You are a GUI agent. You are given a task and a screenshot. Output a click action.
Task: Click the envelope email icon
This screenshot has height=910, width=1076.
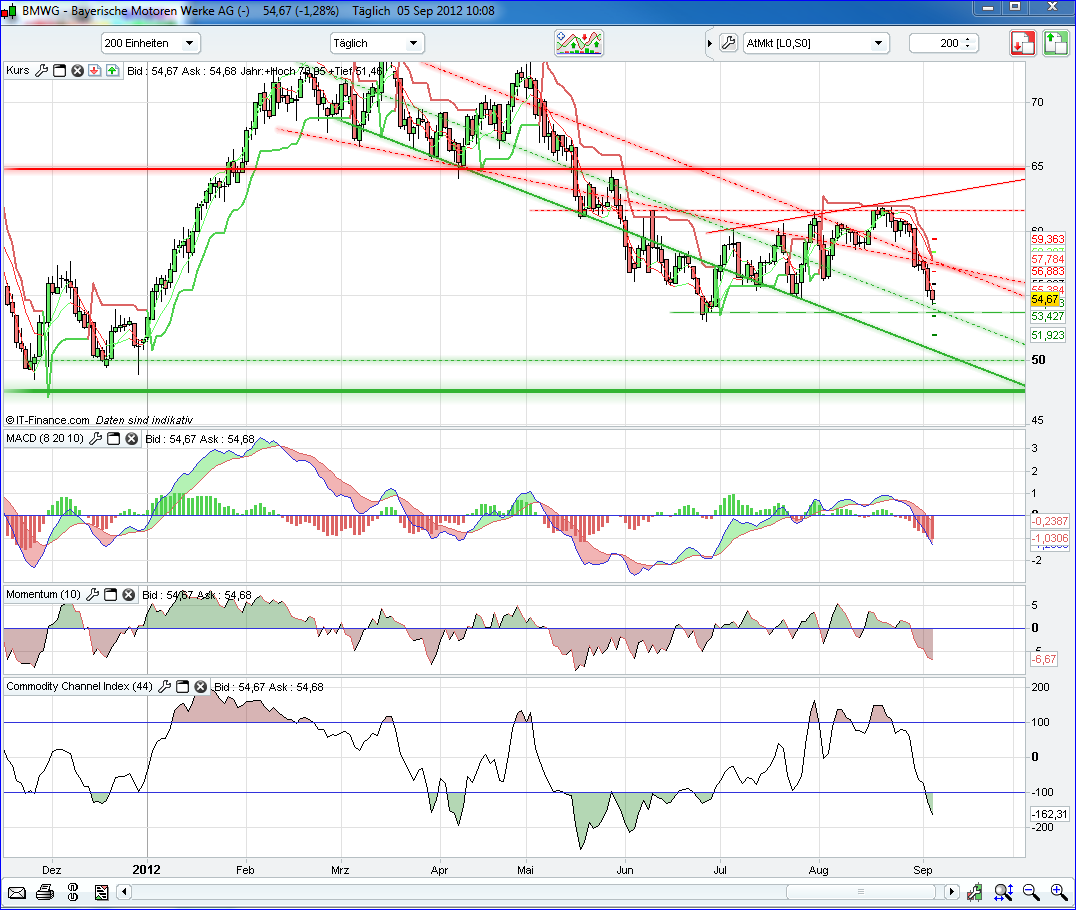16,892
